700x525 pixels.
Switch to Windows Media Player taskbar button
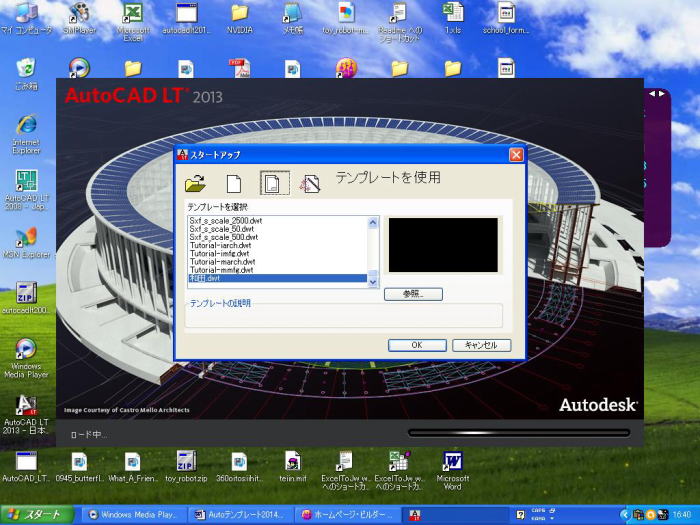click(x=133, y=515)
